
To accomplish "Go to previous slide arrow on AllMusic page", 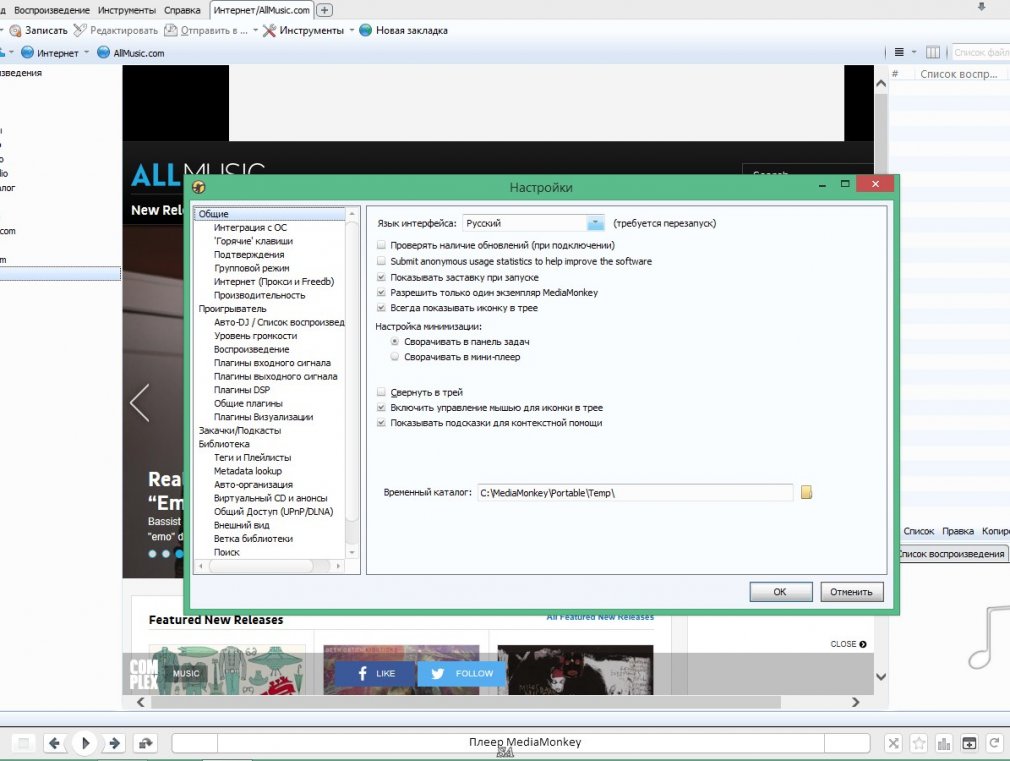I will point(140,403).
